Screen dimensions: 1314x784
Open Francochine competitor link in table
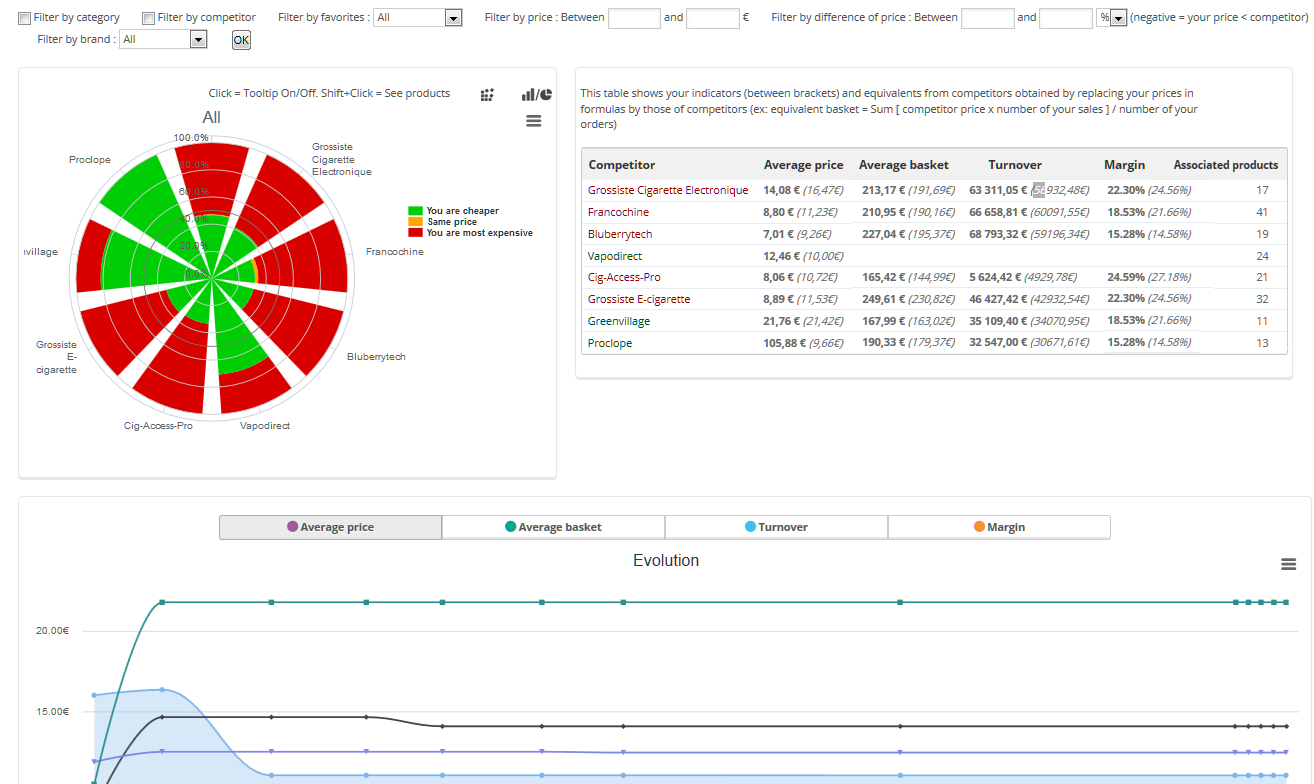tap(618, 212)
